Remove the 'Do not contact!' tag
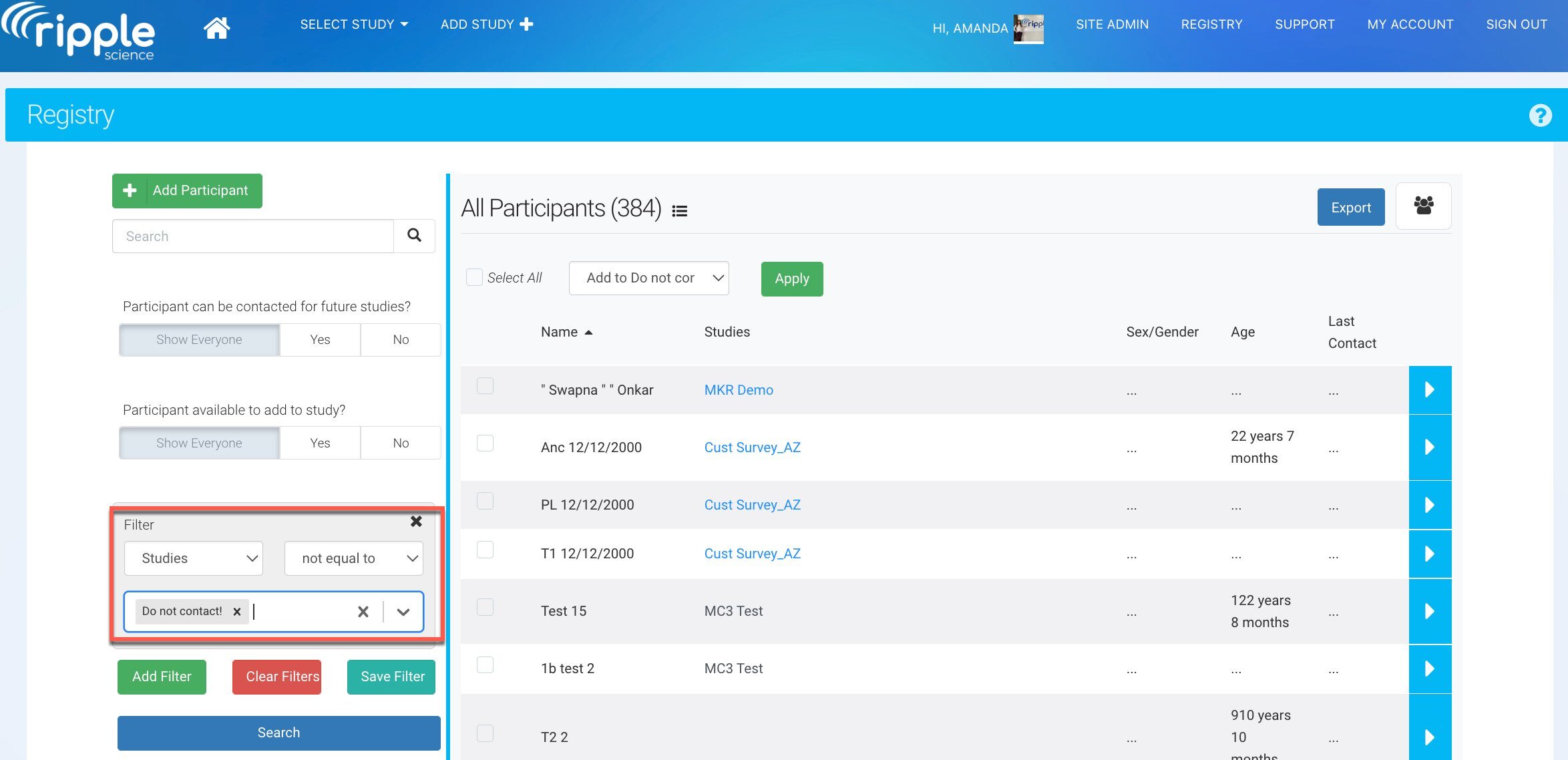1568x760 pixels. (x=237, y=612)
